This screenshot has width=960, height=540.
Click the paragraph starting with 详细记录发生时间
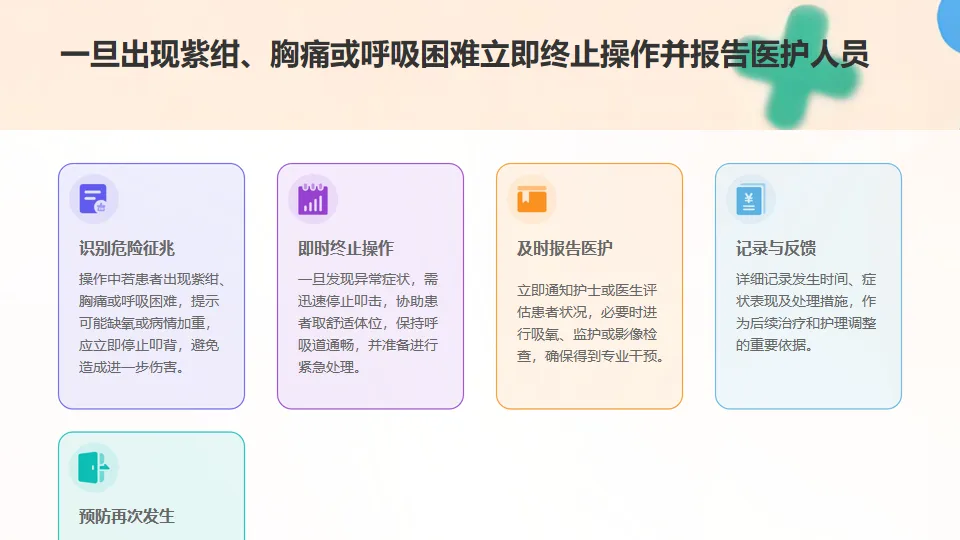click(x=806, y=312)
